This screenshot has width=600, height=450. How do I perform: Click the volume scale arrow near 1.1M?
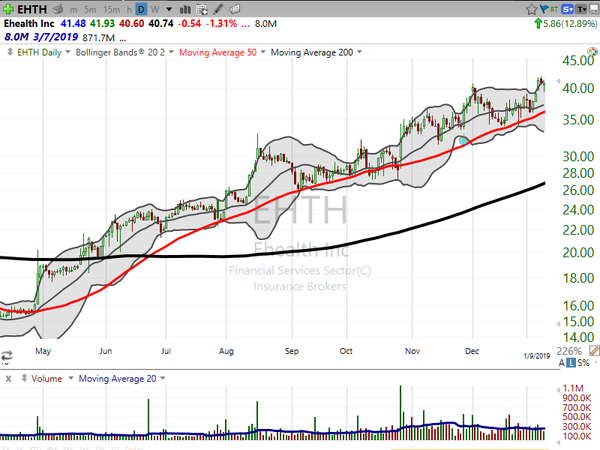coord(558,390)
